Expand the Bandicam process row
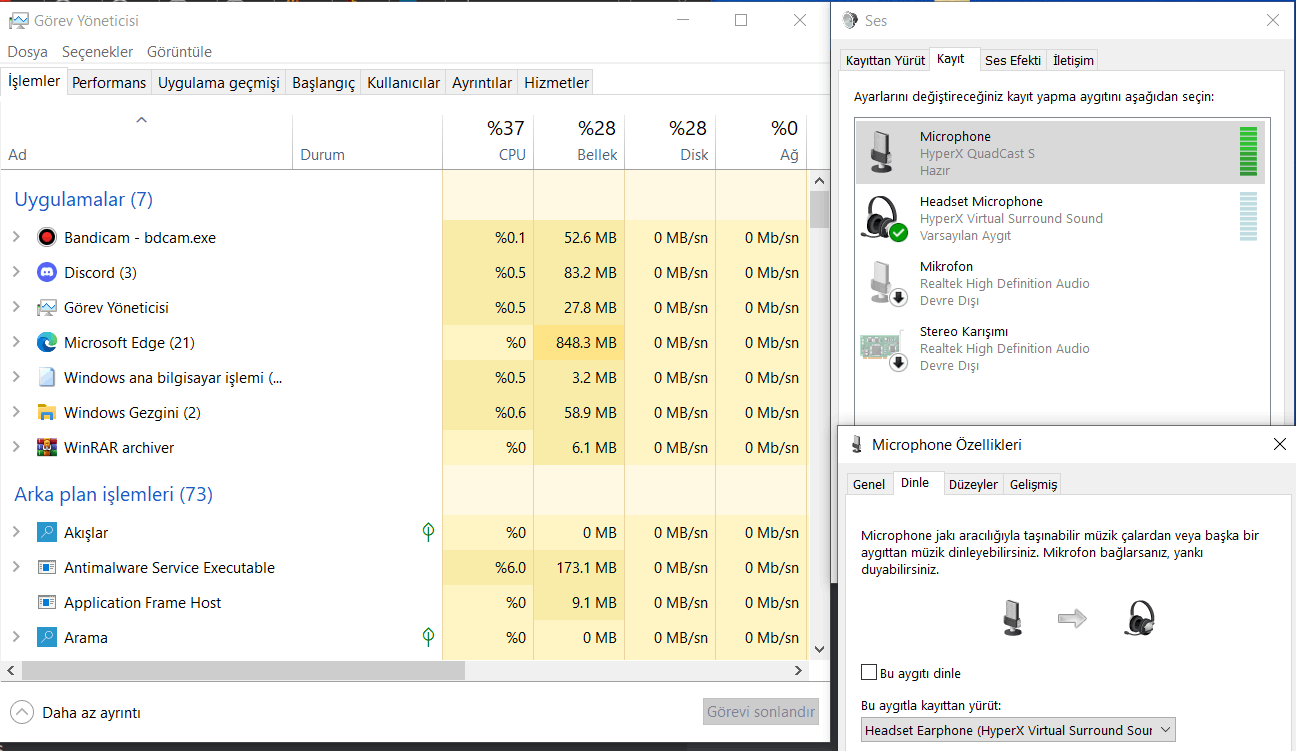This screenshot has width=1296, height=751. [16, 238]
